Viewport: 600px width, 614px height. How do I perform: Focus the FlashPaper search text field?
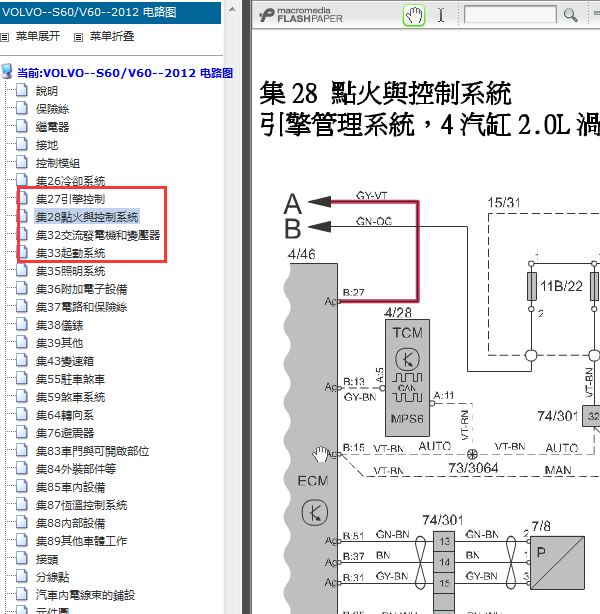pos(510,15)
